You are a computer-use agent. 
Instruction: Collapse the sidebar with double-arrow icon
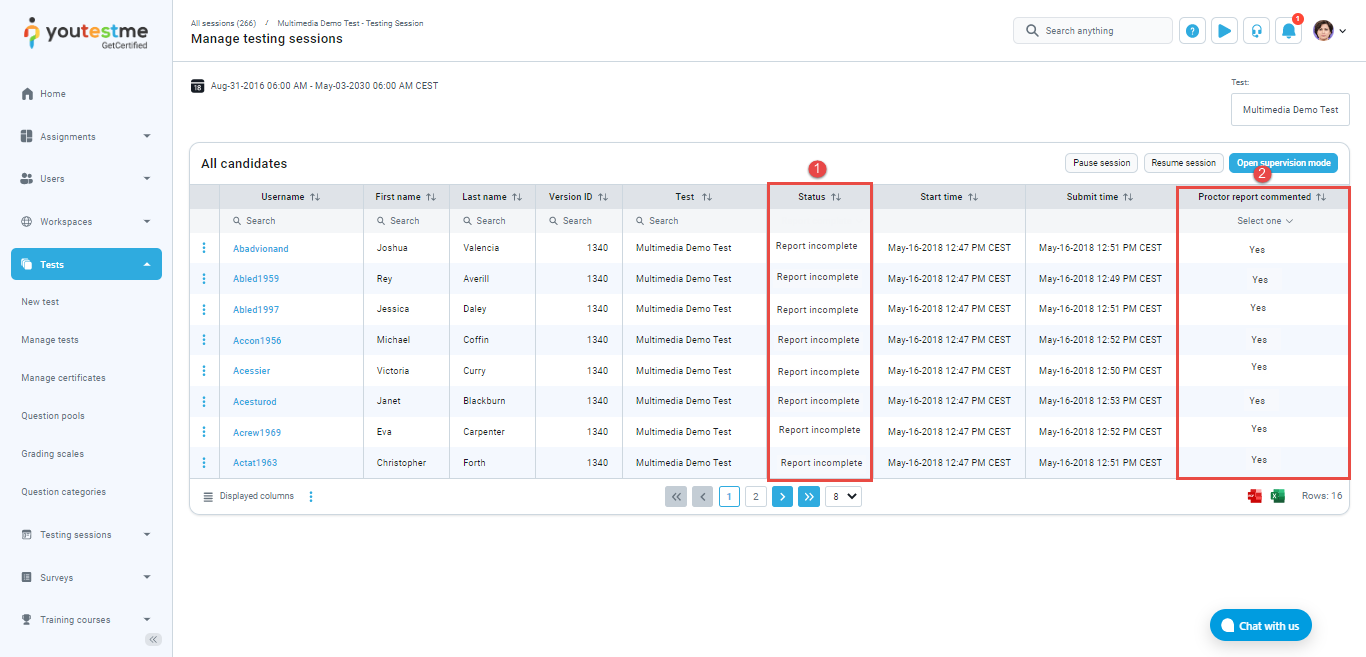[153, 639]
